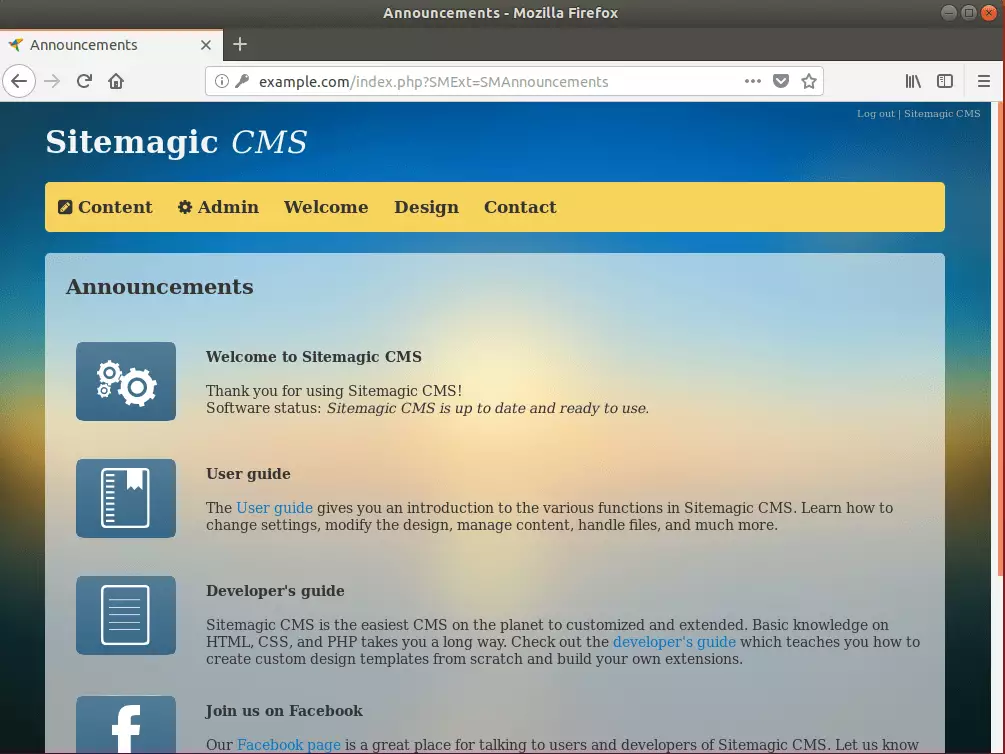Bookmark this page with the star

pos(809,81)
